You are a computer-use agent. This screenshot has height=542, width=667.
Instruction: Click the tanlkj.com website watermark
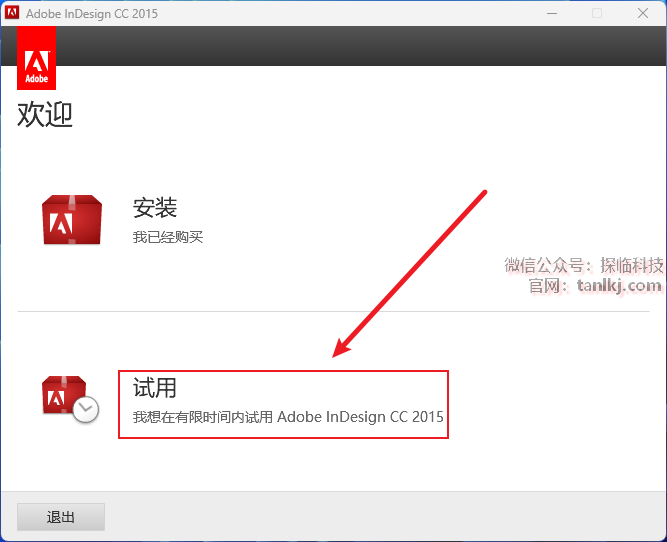pos(619,286)
